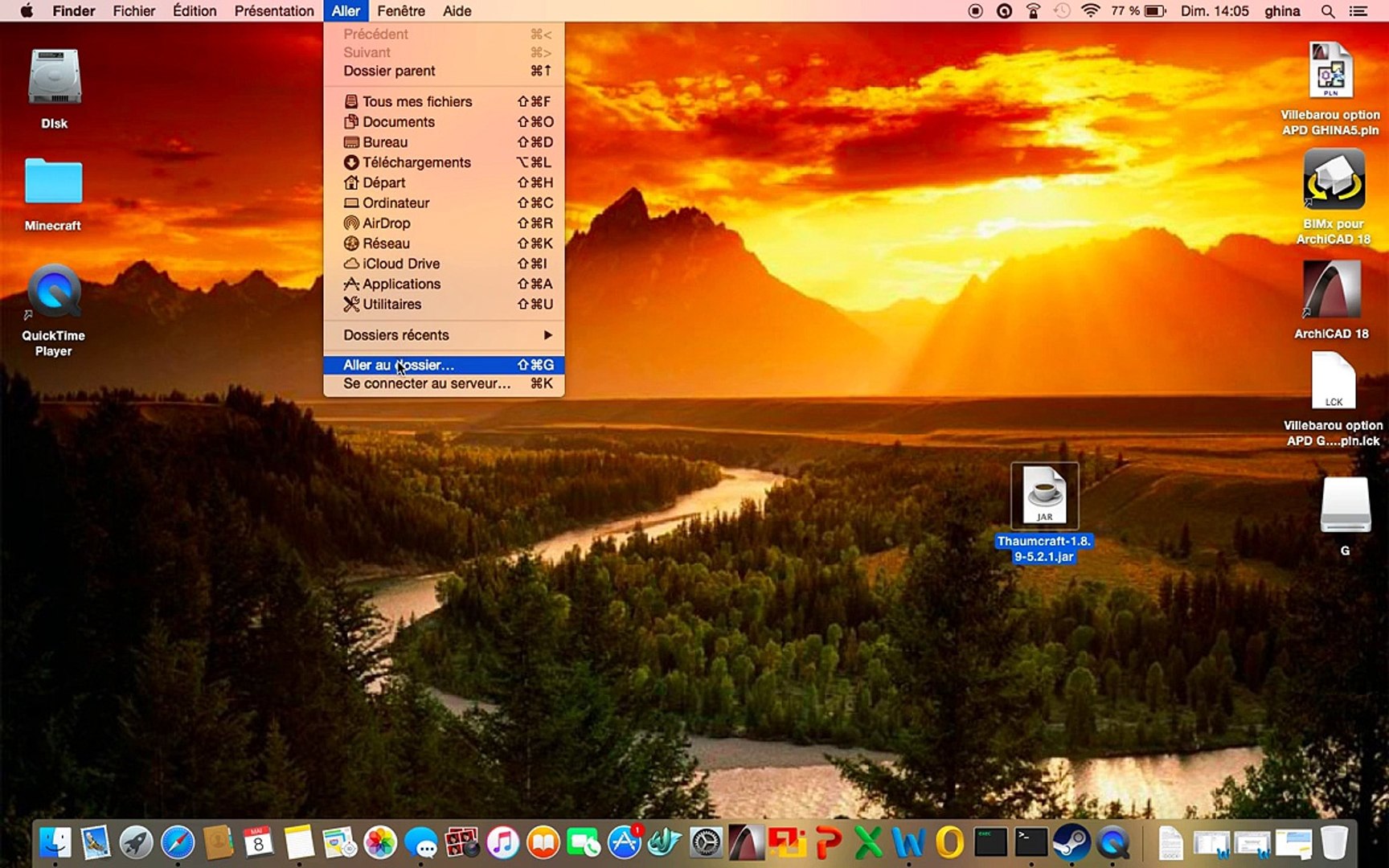
Task: Launch FaceTime from the Dock
Action: [x=584, y=842]
